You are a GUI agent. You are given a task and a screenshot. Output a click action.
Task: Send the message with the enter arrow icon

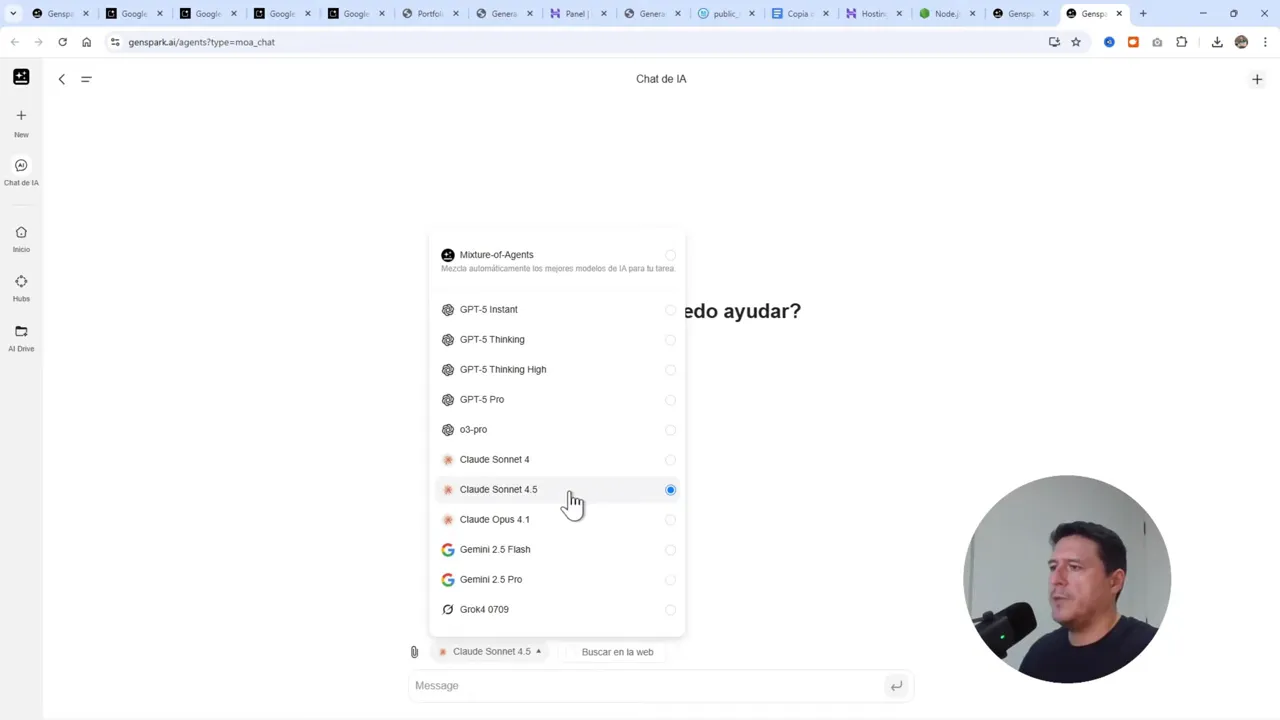coord(896,685)
